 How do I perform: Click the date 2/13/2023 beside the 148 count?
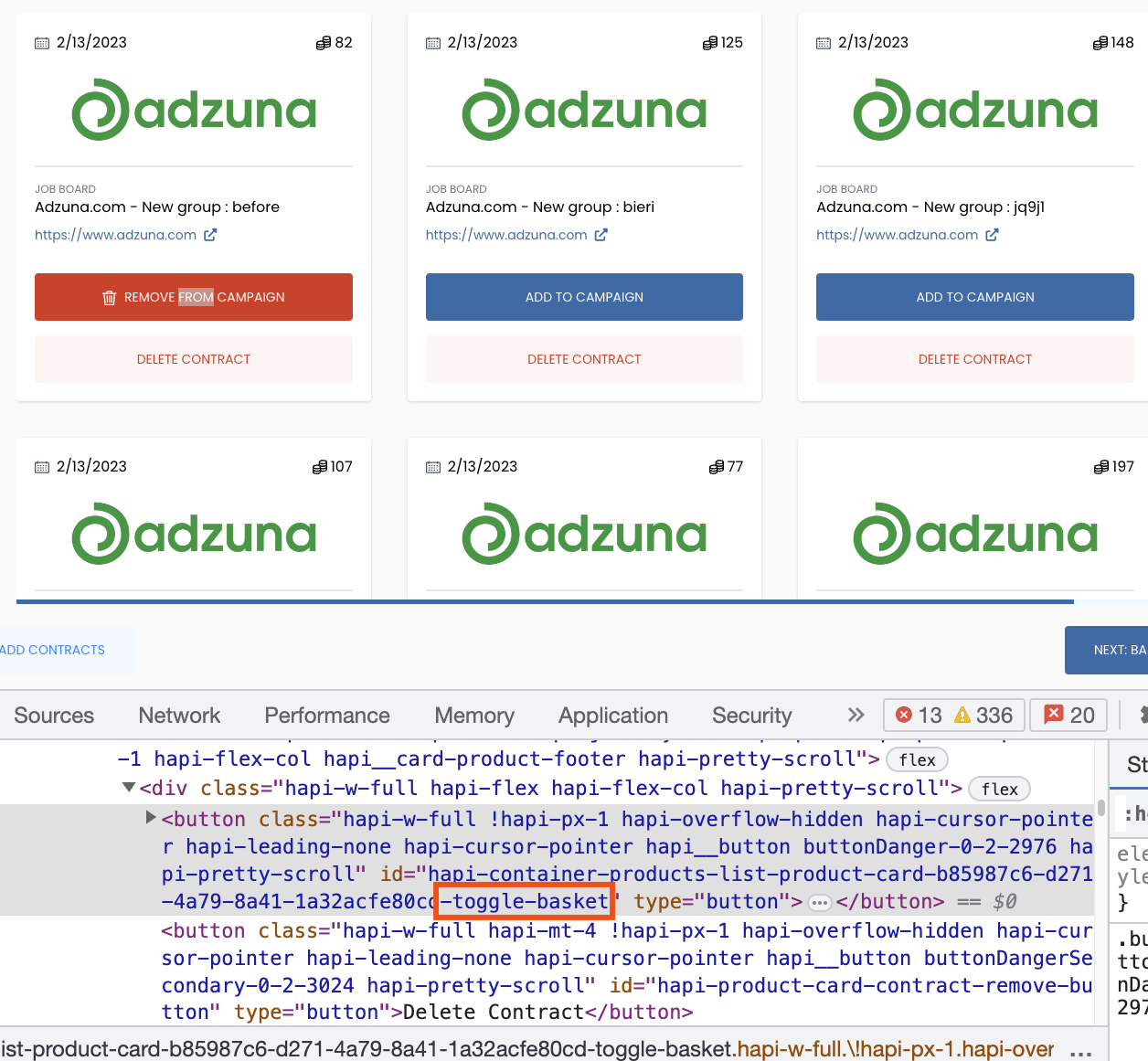tap(873, 43)
